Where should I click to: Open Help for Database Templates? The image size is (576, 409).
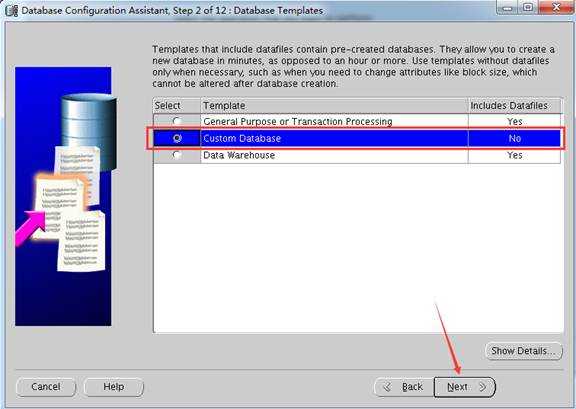114,387
